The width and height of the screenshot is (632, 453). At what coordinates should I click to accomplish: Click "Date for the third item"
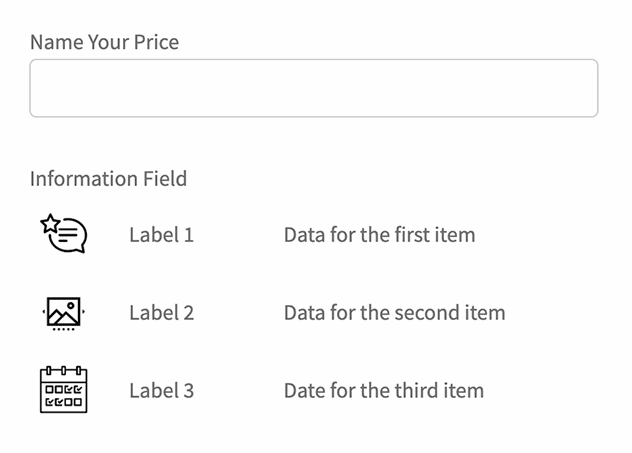tap(383, 390)
